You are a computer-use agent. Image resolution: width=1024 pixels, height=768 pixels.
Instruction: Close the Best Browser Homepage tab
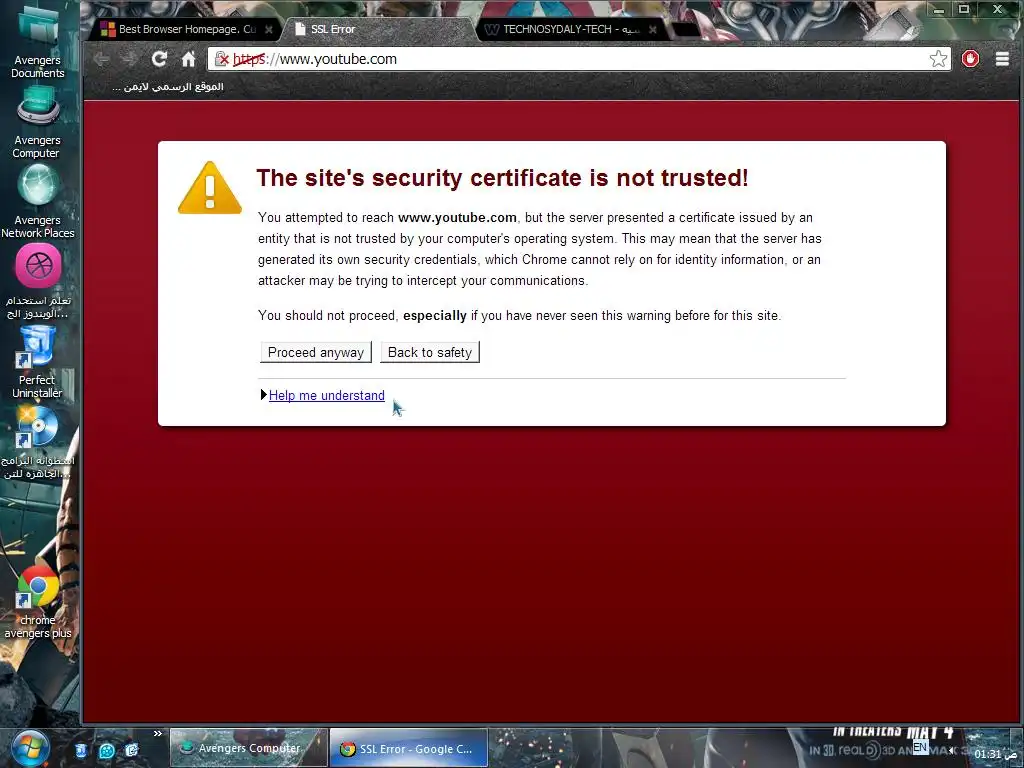pos(268,29)
